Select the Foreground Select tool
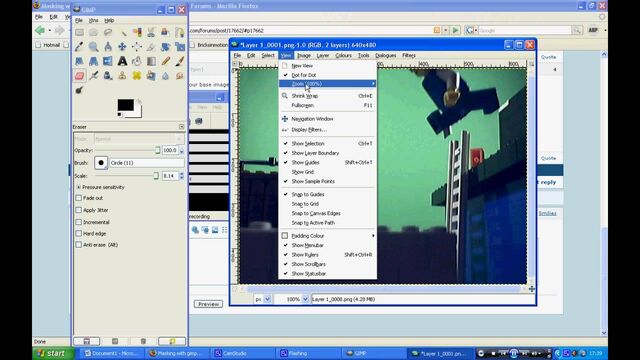This screenshot has width=640, height=360. click(165, 32)
